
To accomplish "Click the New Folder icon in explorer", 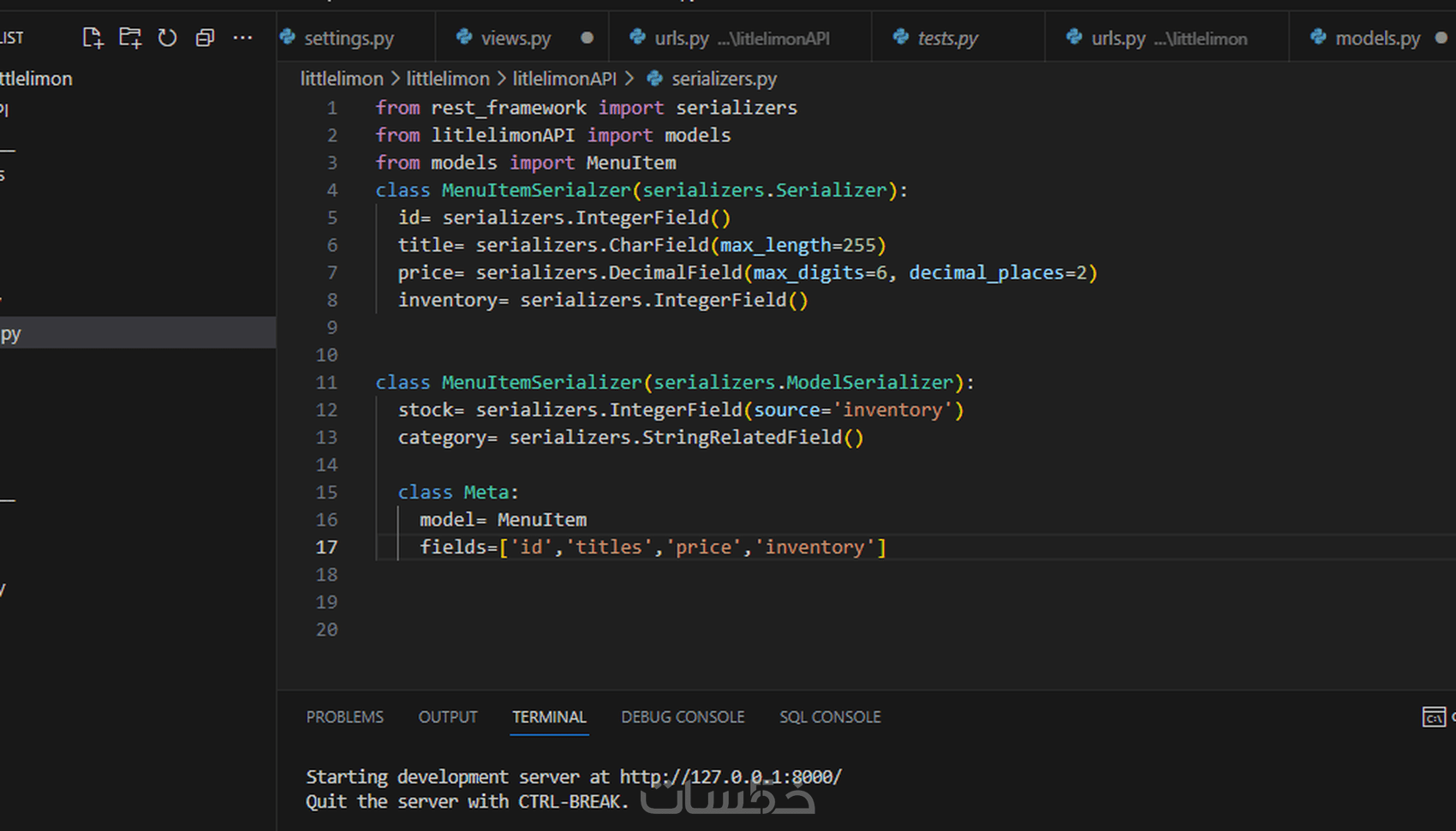I will 130,38.
